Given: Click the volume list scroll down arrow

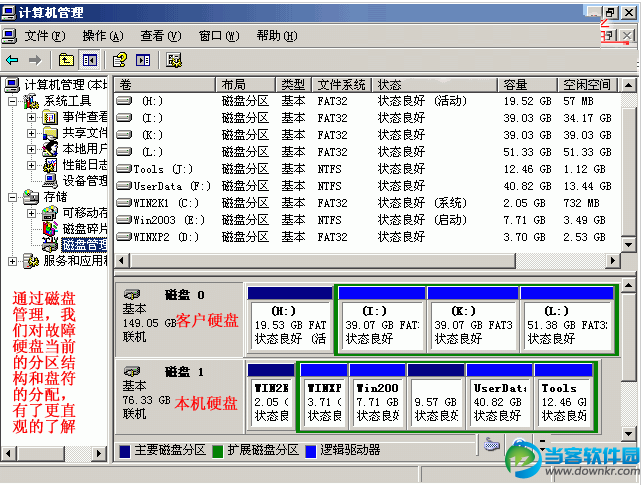Looking at the screenshot, I should click(x=628, y=244).
